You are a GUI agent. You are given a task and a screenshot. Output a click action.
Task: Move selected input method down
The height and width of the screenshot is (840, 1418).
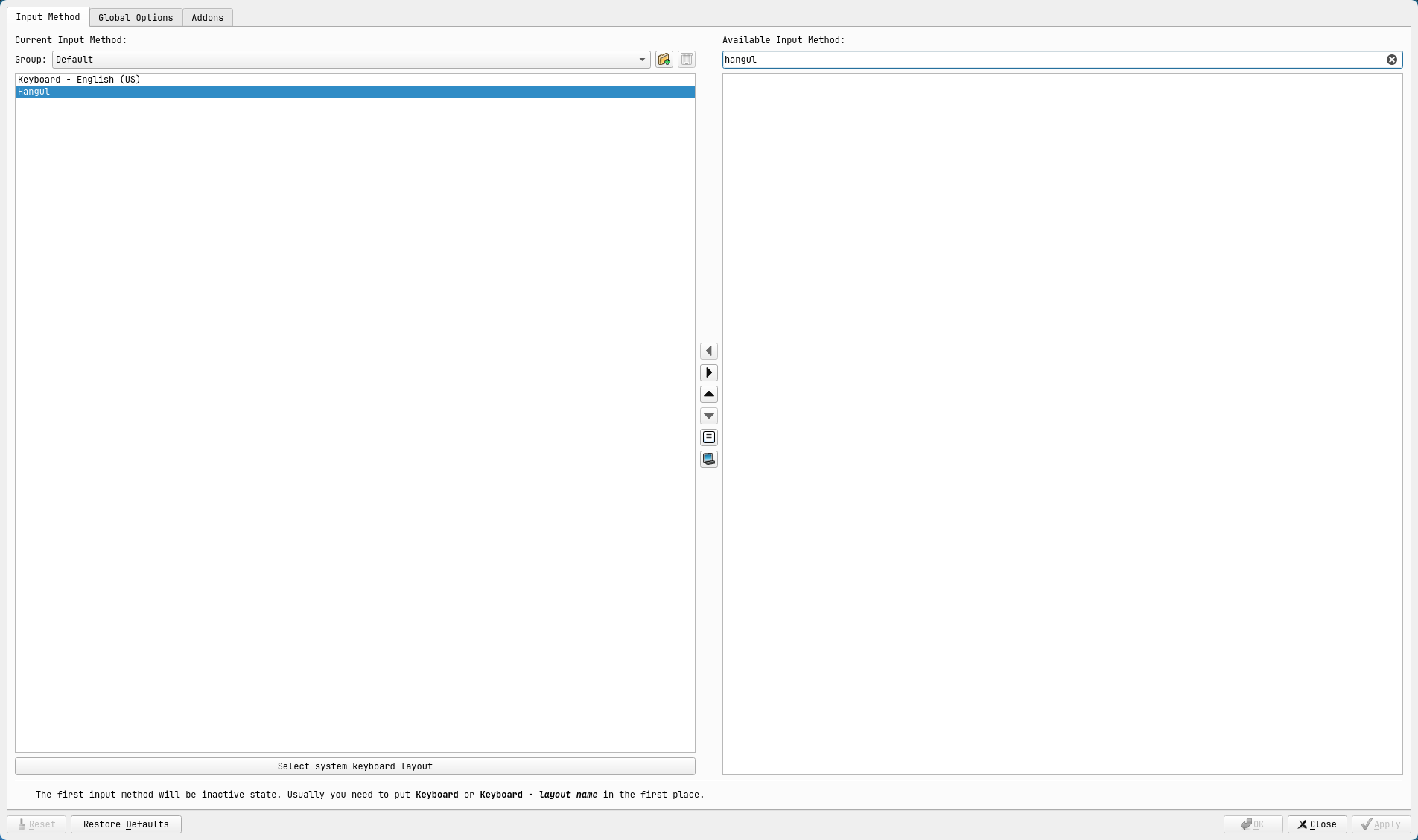click(x=709, y=416)
